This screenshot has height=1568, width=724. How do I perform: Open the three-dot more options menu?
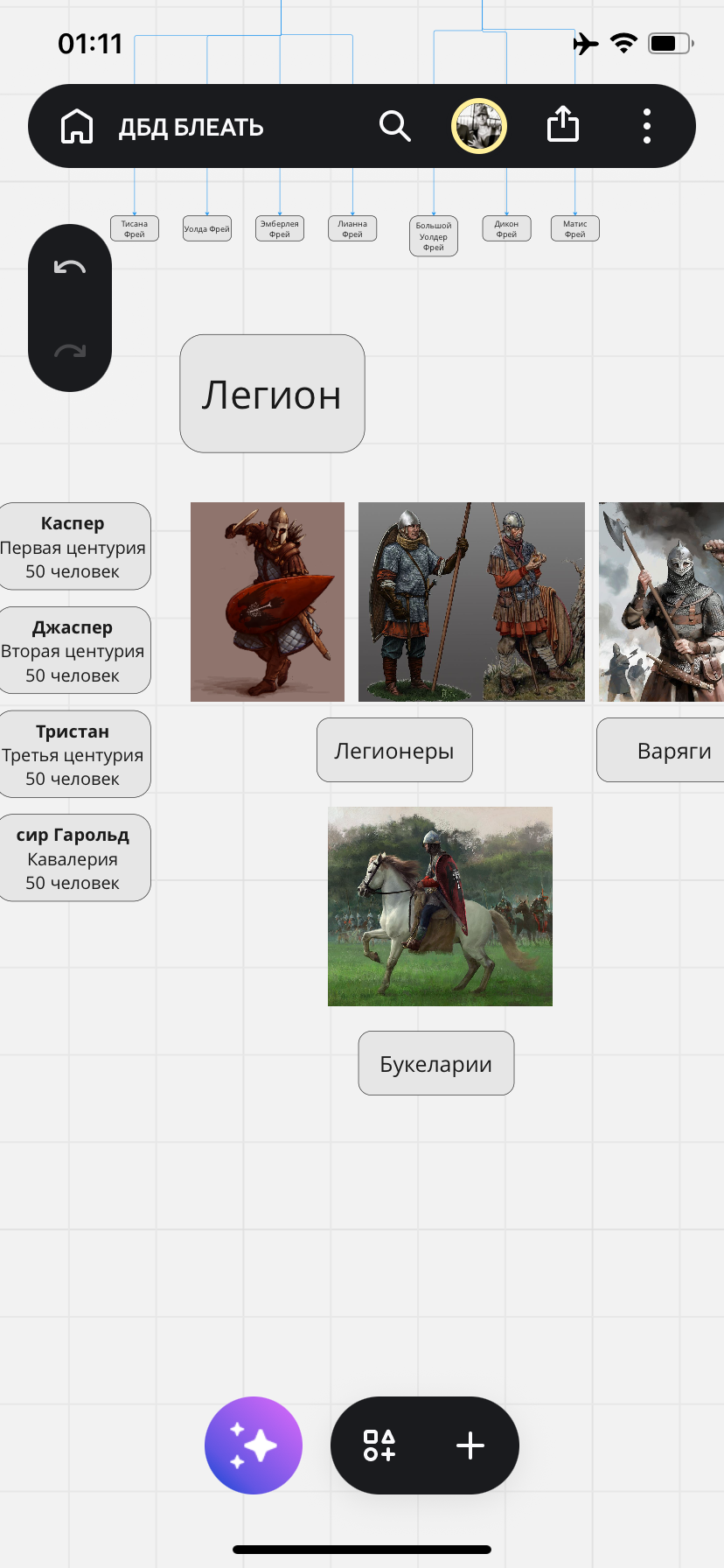646,126
